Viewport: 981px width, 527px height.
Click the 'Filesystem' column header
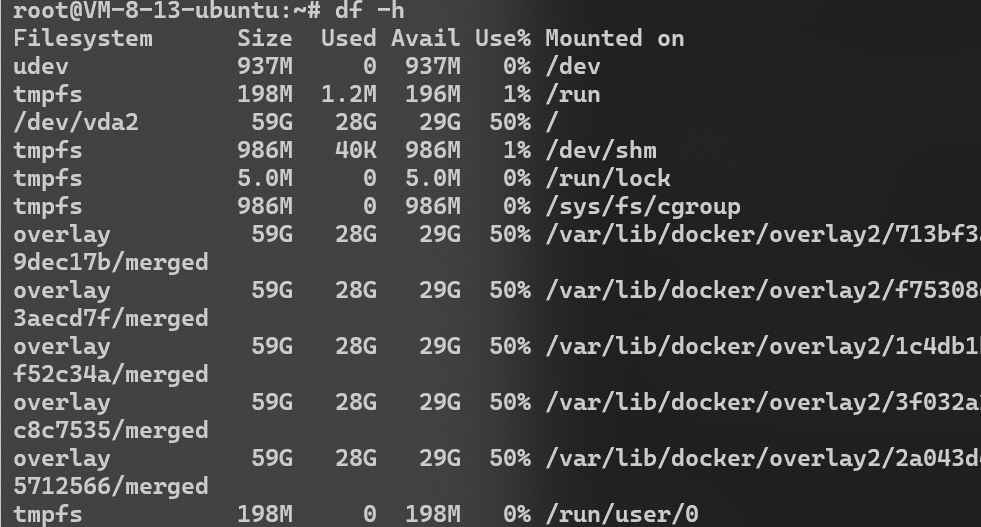[83, 39]
